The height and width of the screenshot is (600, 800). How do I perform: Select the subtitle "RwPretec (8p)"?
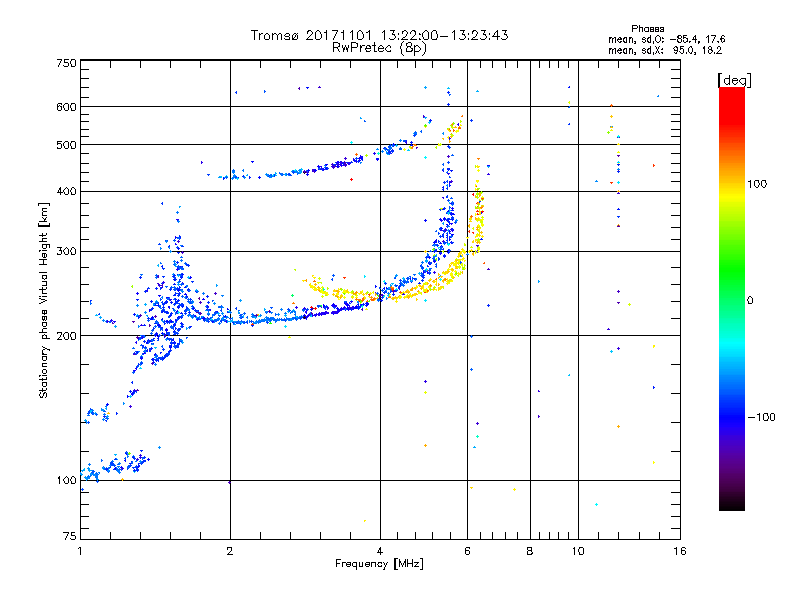pos(379,48)
